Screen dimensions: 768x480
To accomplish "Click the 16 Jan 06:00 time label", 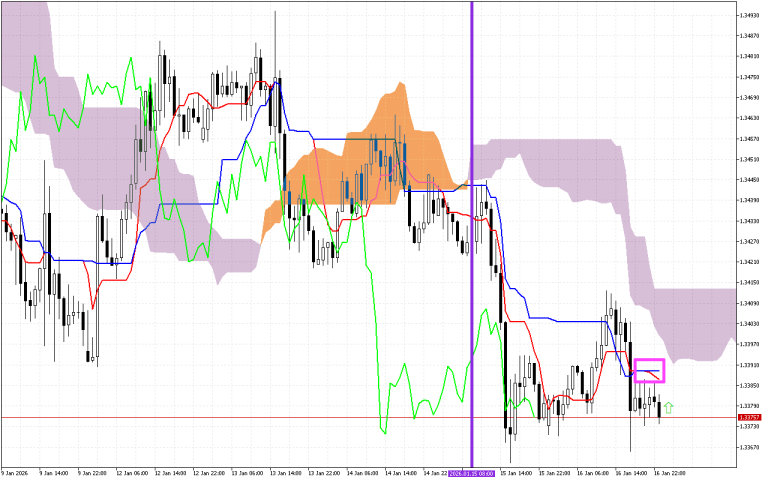I will tap(593, 474).
